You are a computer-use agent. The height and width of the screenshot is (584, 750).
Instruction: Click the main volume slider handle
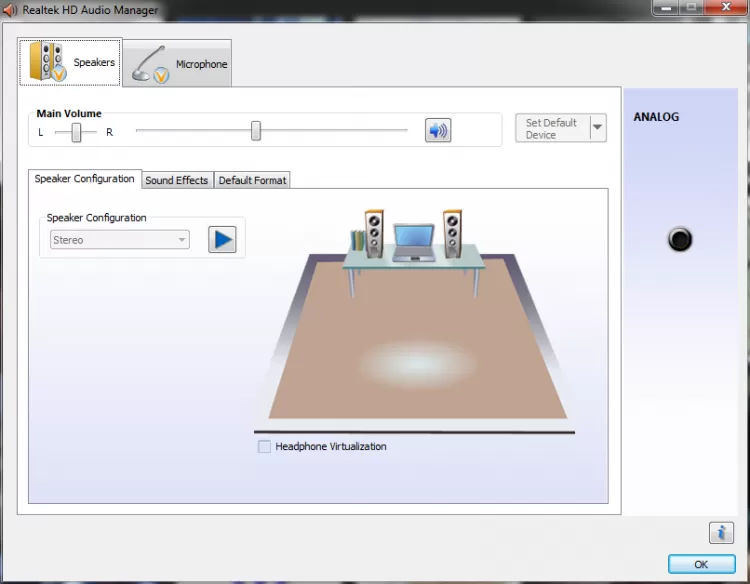[x=256, y=130]
